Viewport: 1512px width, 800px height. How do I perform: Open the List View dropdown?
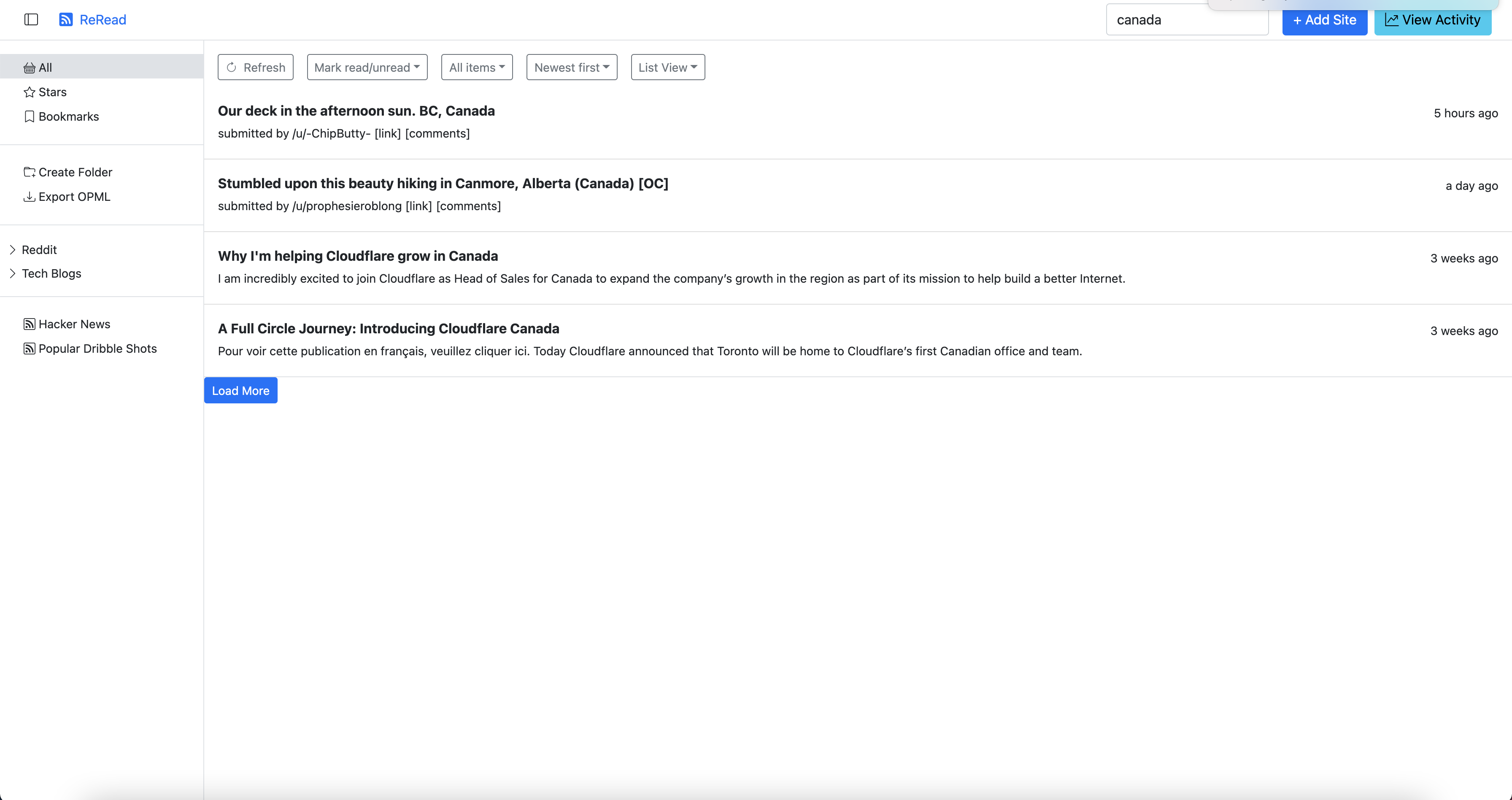(667, 68)
